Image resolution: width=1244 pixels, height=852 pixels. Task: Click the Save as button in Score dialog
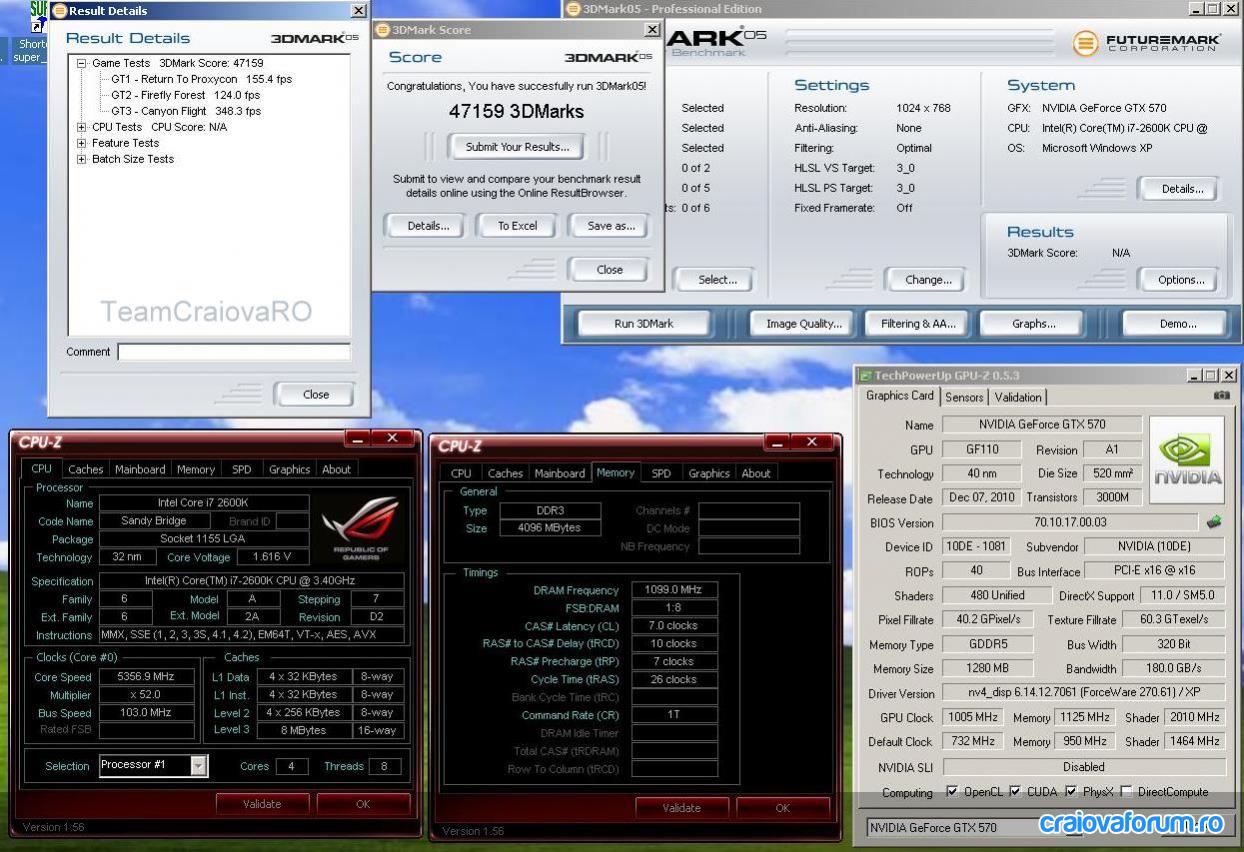point(611,226)
